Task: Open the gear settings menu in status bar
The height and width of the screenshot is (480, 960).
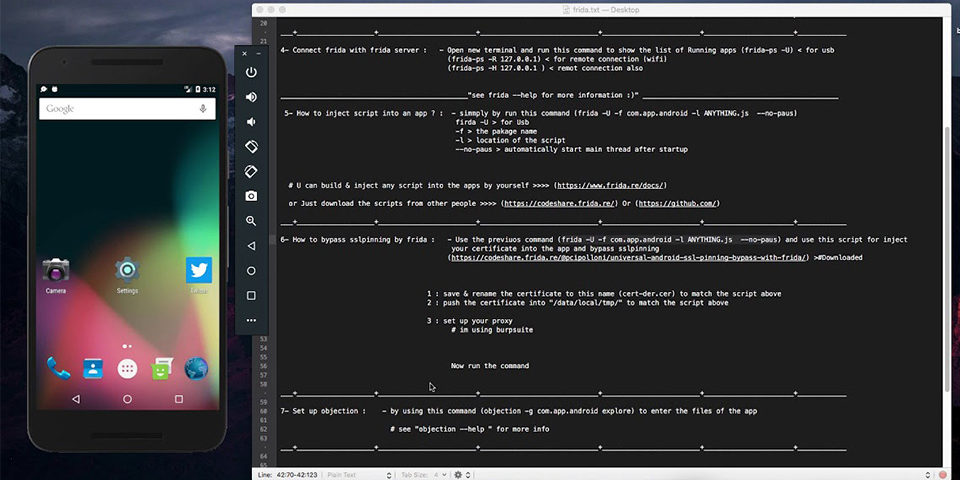Action: coord(461,474)
